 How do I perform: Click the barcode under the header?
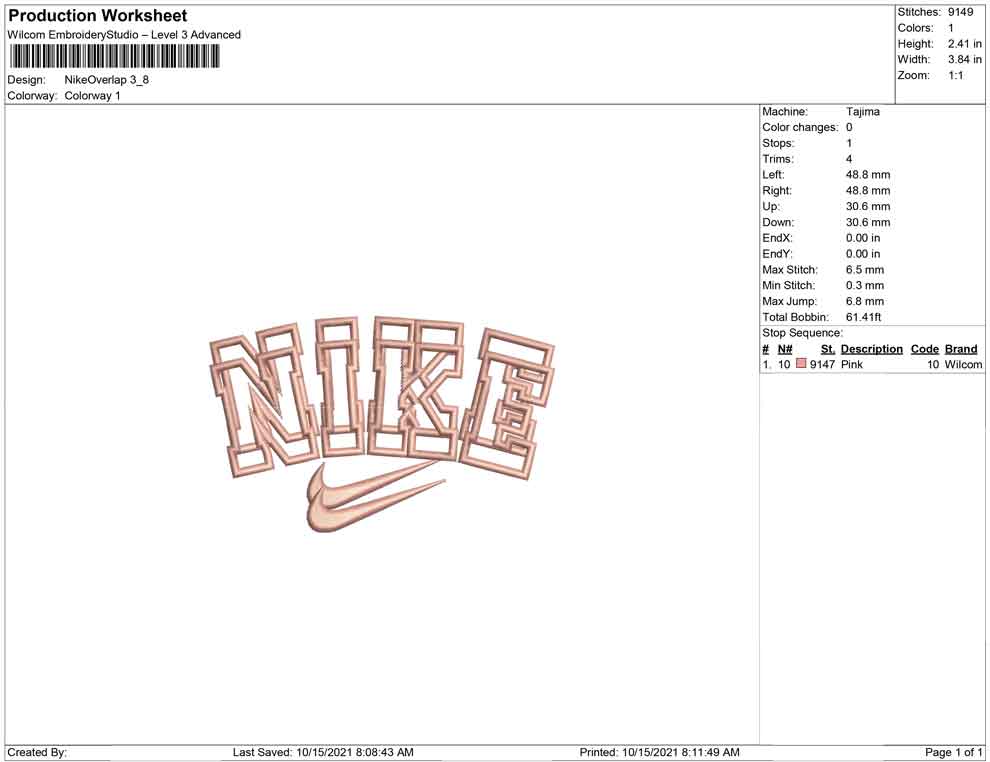114,57
